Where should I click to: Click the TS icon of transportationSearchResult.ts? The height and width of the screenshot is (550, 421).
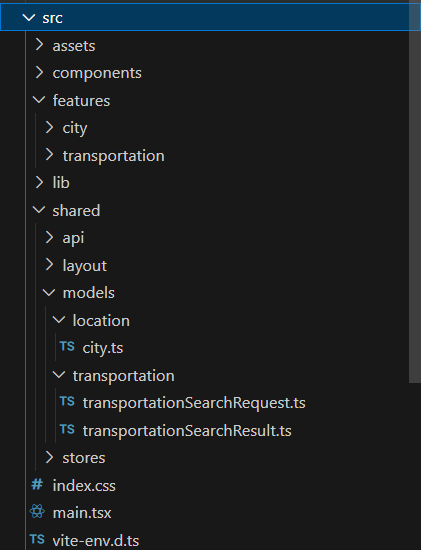(67, 429)
